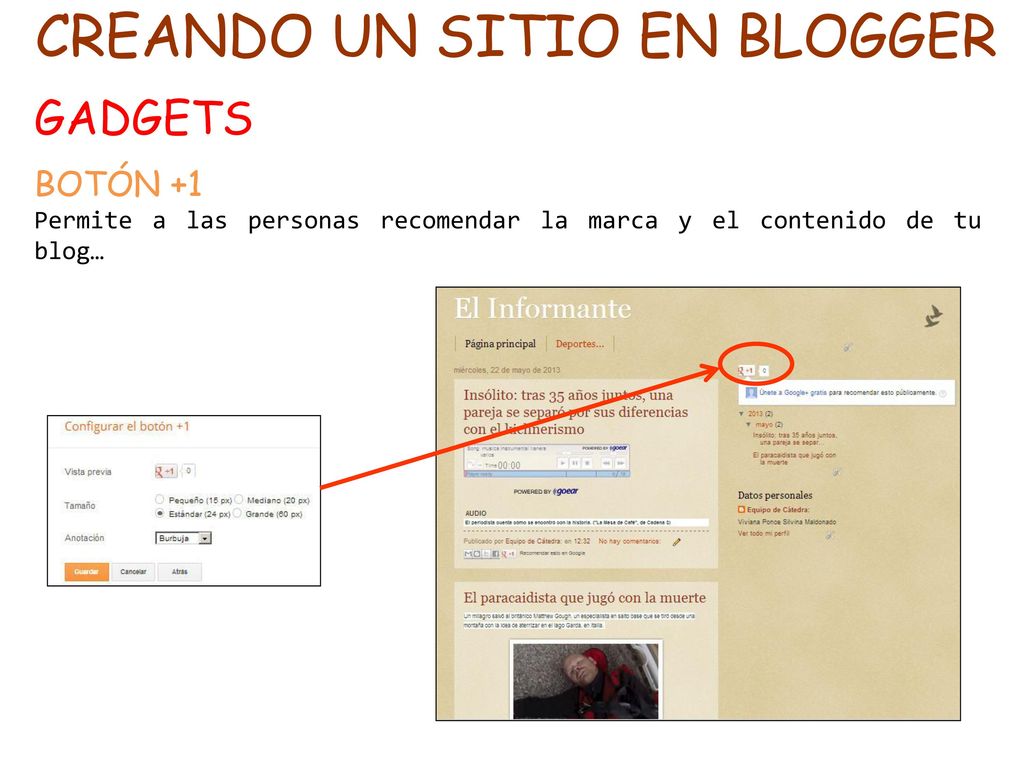Open archive link El paracaidista que jugó con

click(794, 458)
